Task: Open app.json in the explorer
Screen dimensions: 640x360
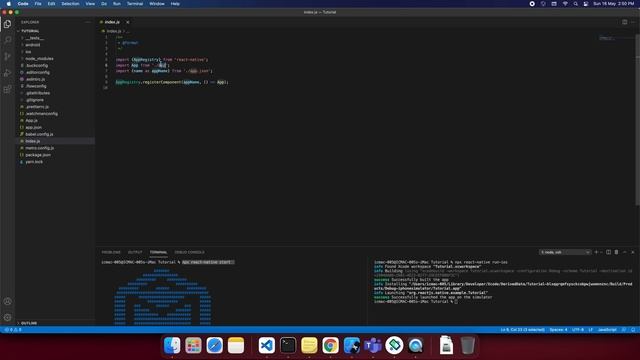Action: coord(33,127)
